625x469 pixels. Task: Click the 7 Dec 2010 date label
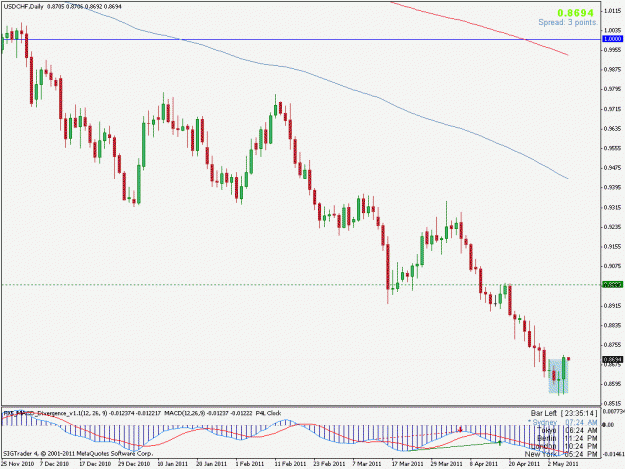(55, 464)
